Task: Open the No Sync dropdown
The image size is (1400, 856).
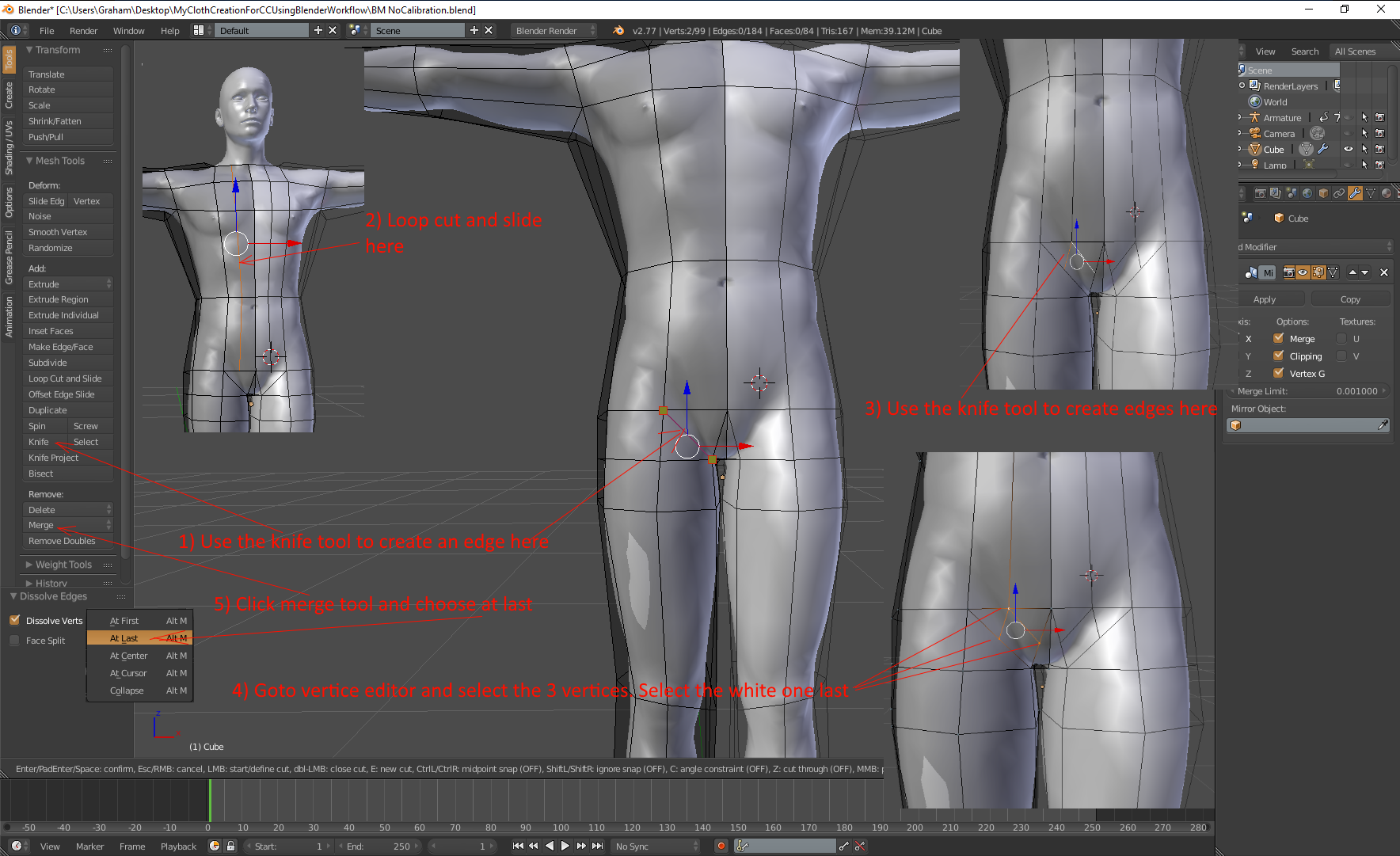Action: [x=656, y=846]
